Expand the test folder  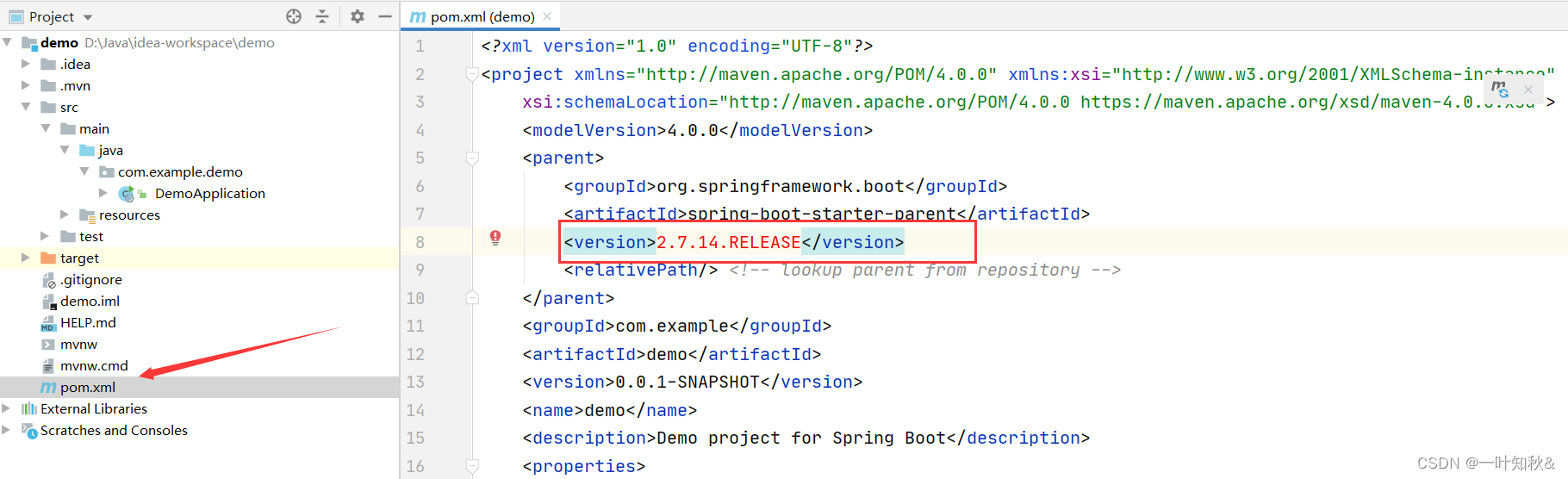click(46, 235)
